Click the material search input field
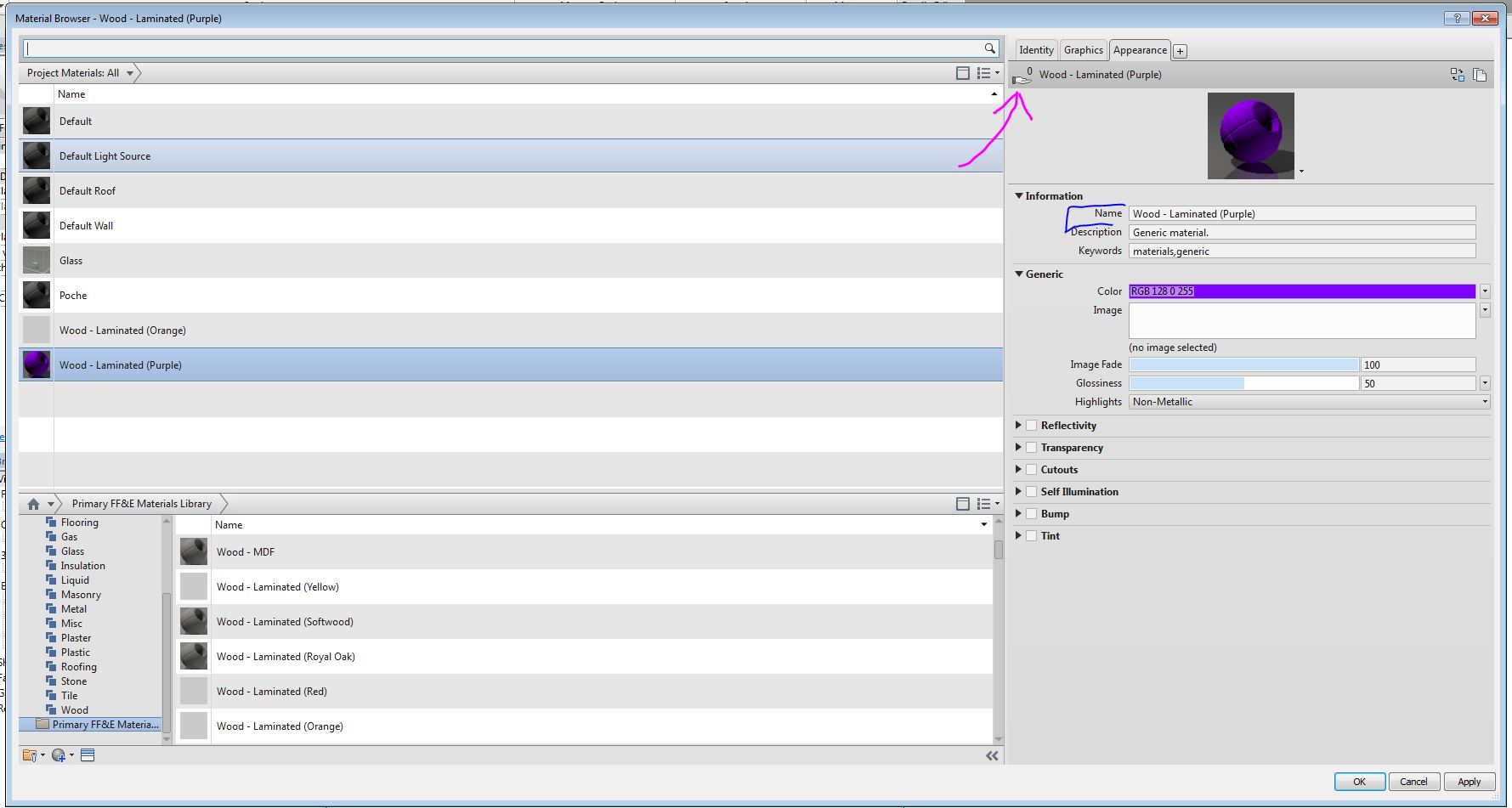1512x808 pixels. coord(502,48)
